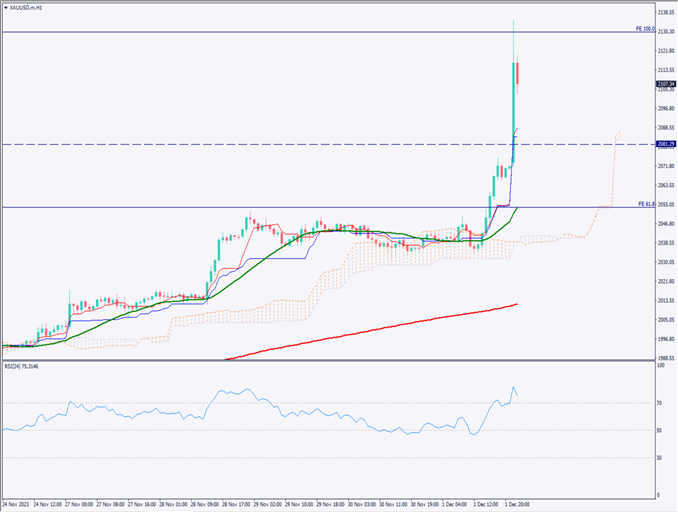
Task: Click the RSI 30 level label
Action: click(x=658, y=458)
